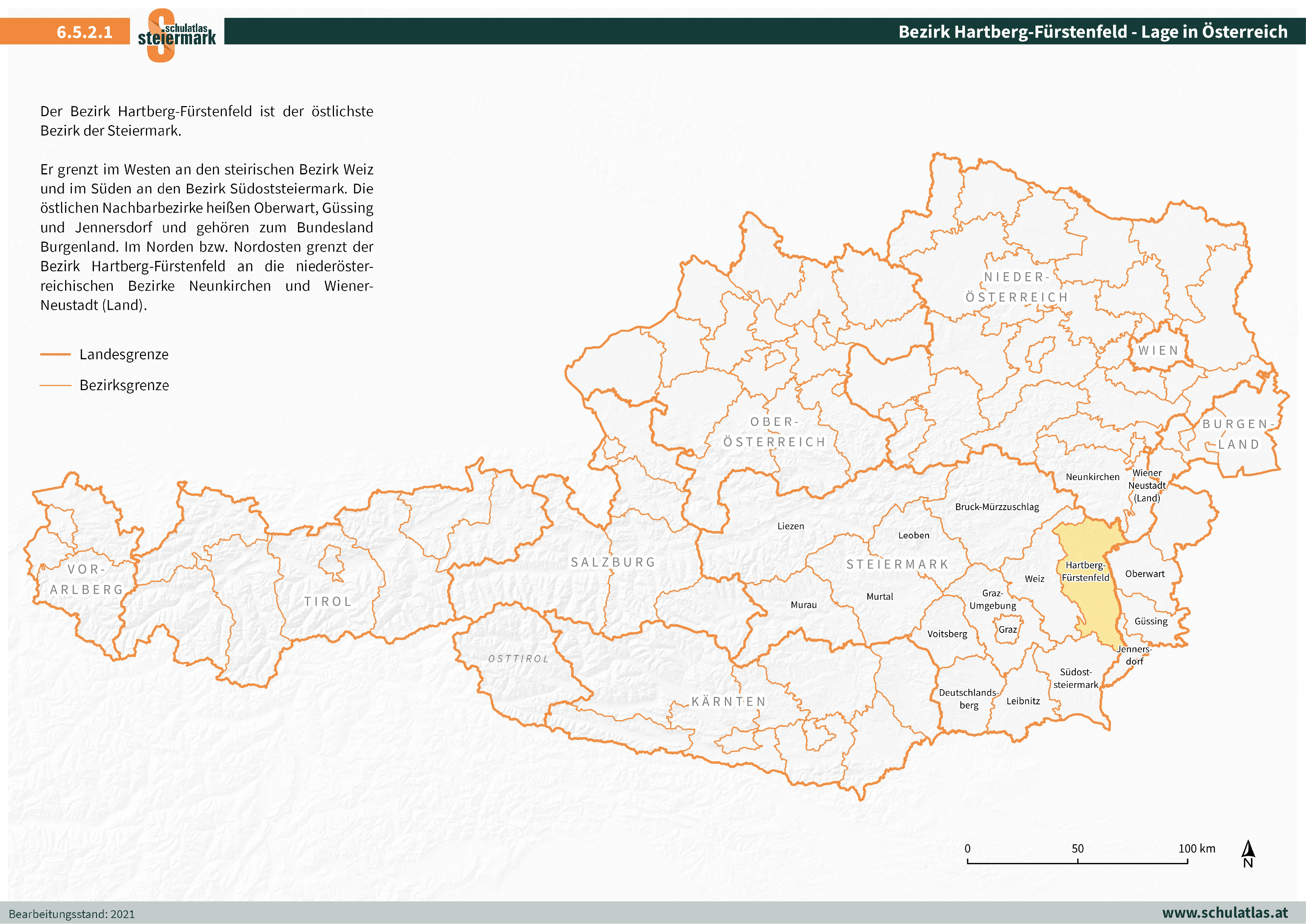This screenshot has height=924, width=1306.
Task: Click the Bezirksgrenze legend line symbol
Action: tap(55, 385)
